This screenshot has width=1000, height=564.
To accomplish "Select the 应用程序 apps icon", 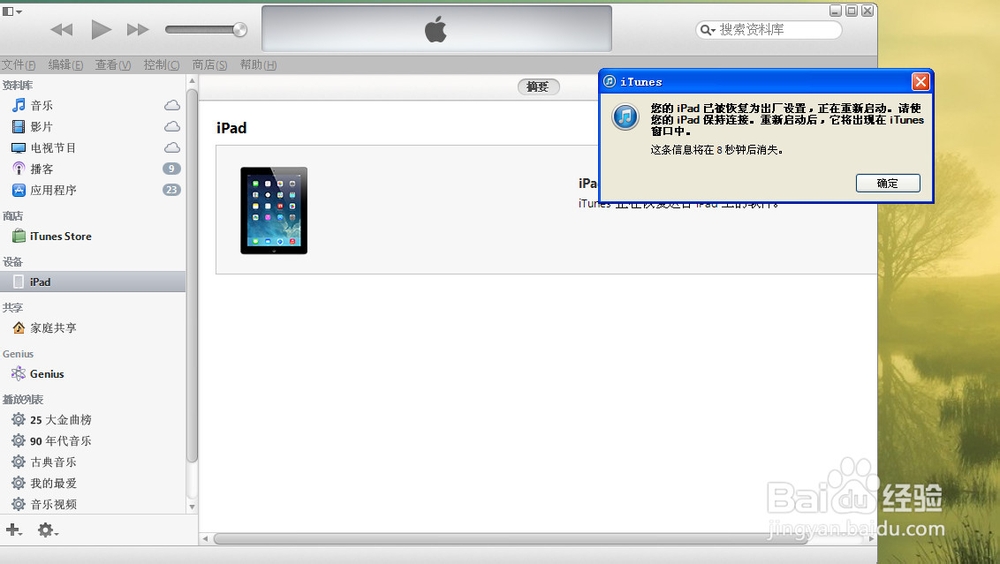I will (x=18, y=190).
